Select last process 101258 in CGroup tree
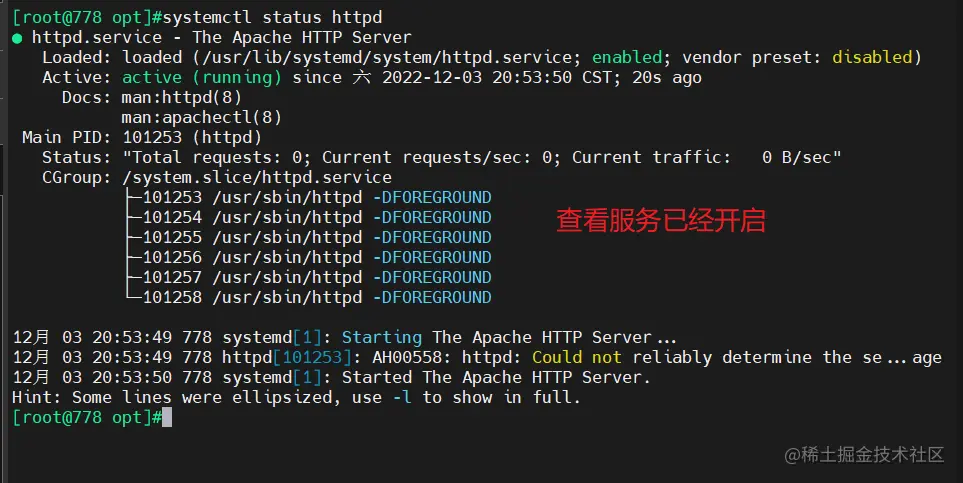Image resolution: width=963 pixels, height=483 pixels. 171,297
